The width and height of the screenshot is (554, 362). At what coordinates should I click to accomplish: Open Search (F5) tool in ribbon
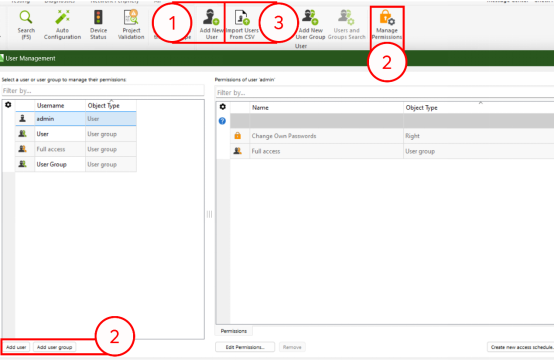pos(26,24)
